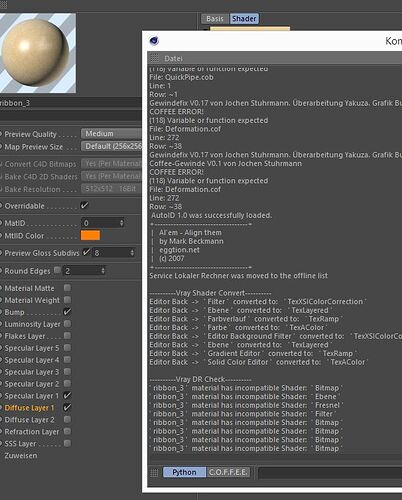Click the Specular Layer 1 label
Image resolution: width=402 pixels, height=500 pixels.
click(x=32, y=396)
